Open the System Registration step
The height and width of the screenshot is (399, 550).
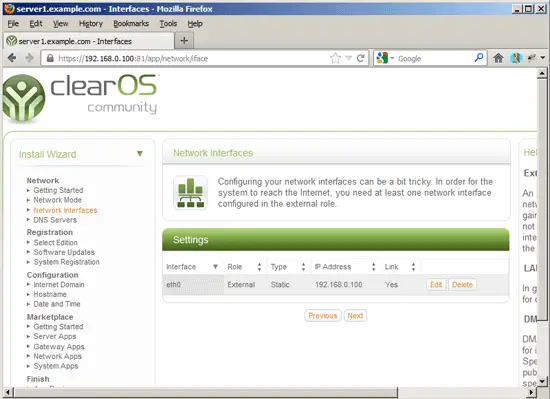pos(66,262)
